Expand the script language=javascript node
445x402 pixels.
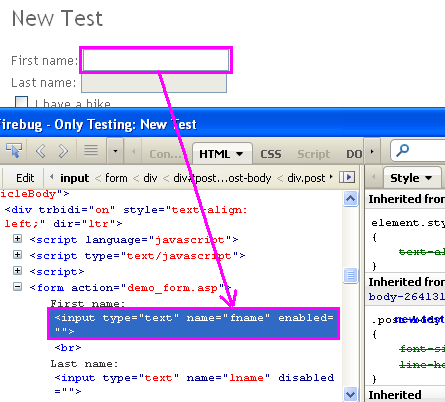pyautogui.click(x=17, y=239)
